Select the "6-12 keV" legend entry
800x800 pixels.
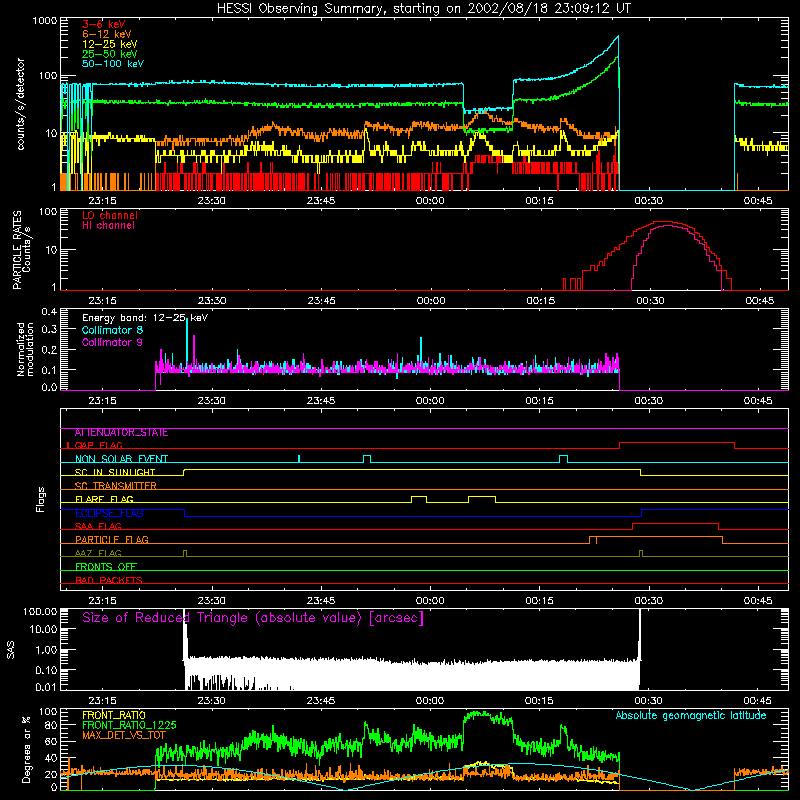[107, 34]
